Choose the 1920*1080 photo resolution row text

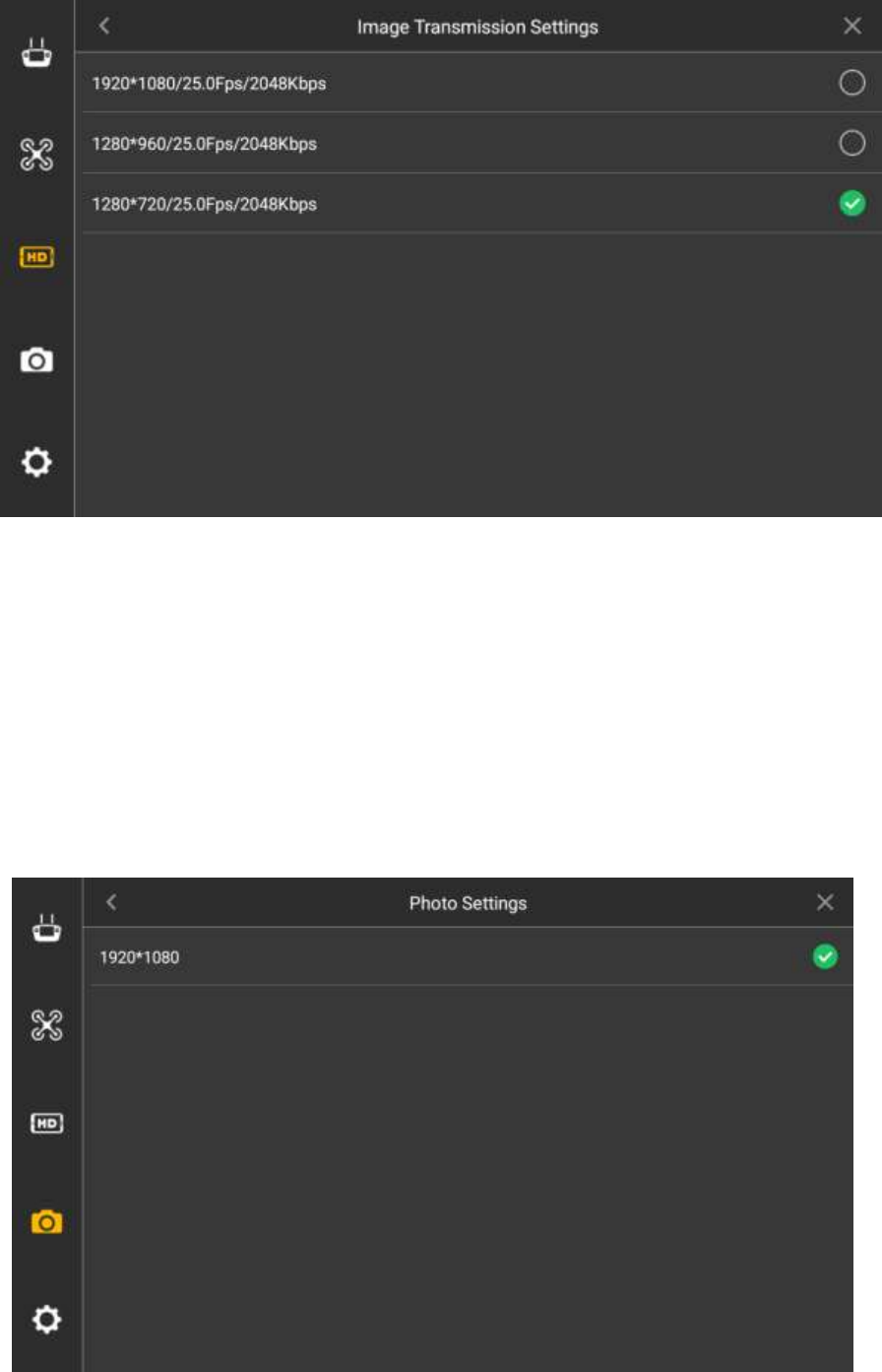click(x=139, y=956)
